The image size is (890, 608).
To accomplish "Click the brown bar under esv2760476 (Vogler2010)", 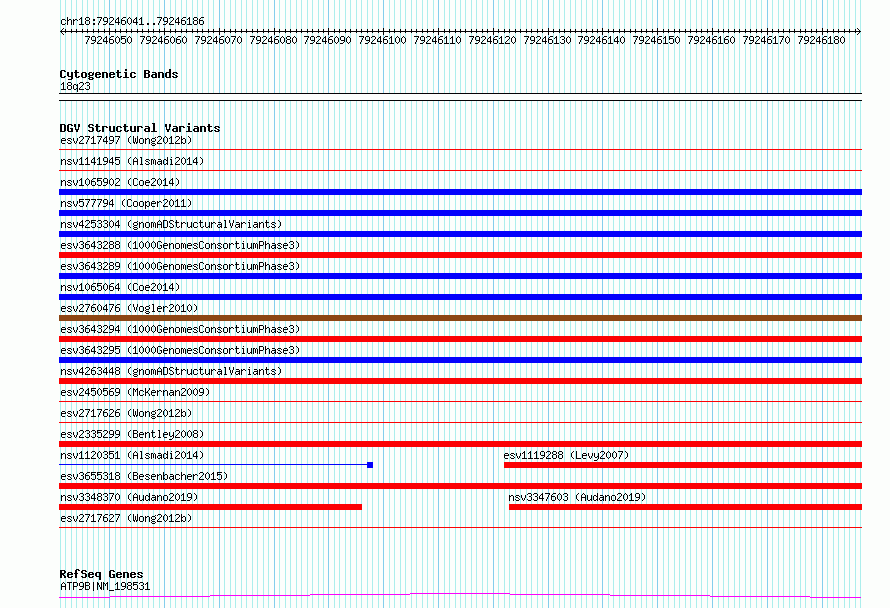I will (x=460, y=318).
